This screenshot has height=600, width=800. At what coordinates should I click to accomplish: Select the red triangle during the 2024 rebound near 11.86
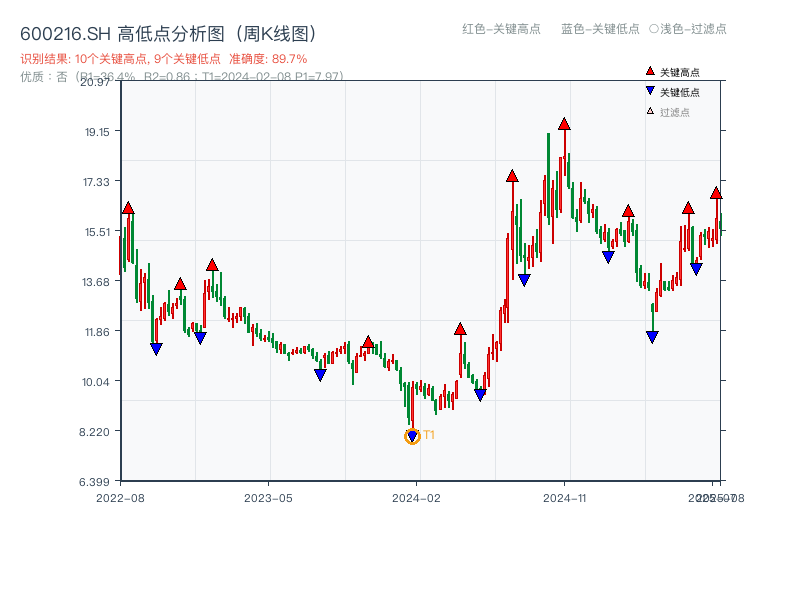(x=461, y=327)
